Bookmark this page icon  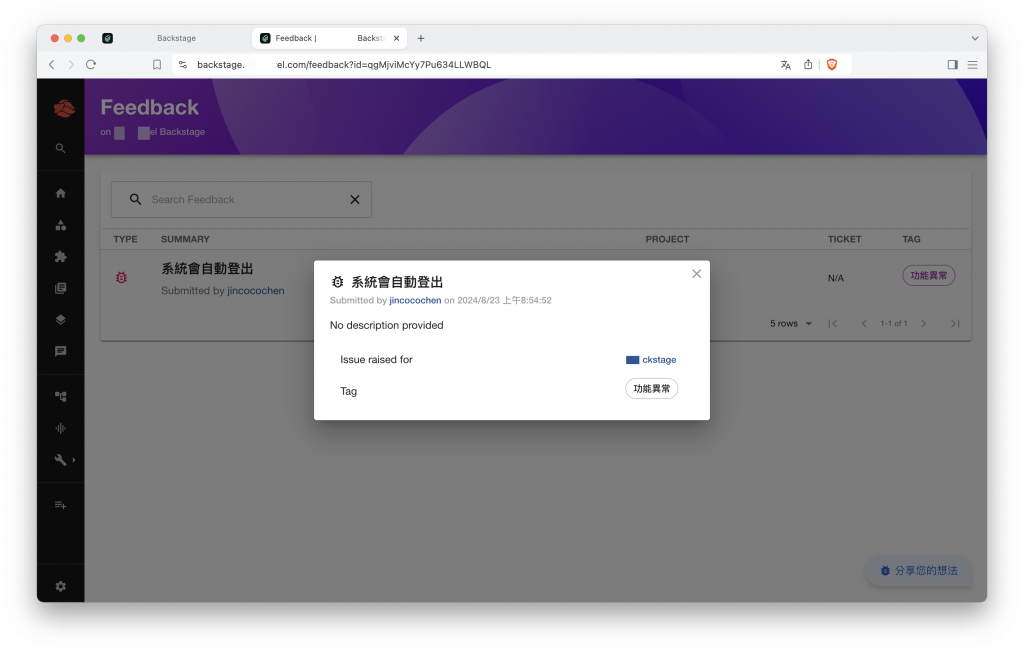(157, 65)
